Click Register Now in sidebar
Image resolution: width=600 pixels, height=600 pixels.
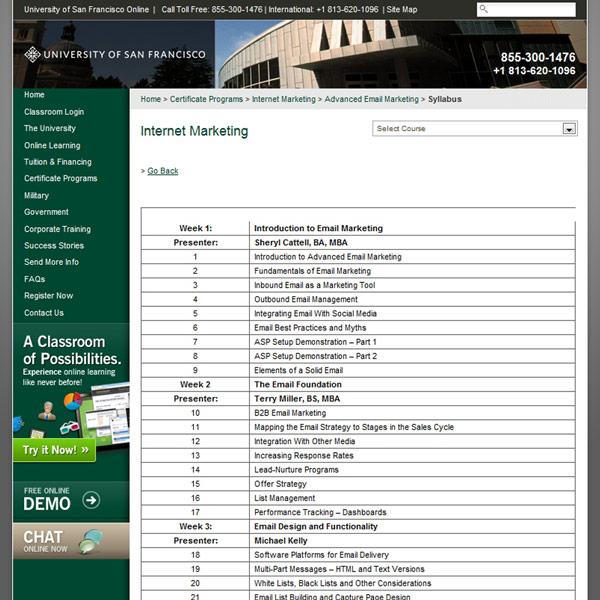point(49,296)
